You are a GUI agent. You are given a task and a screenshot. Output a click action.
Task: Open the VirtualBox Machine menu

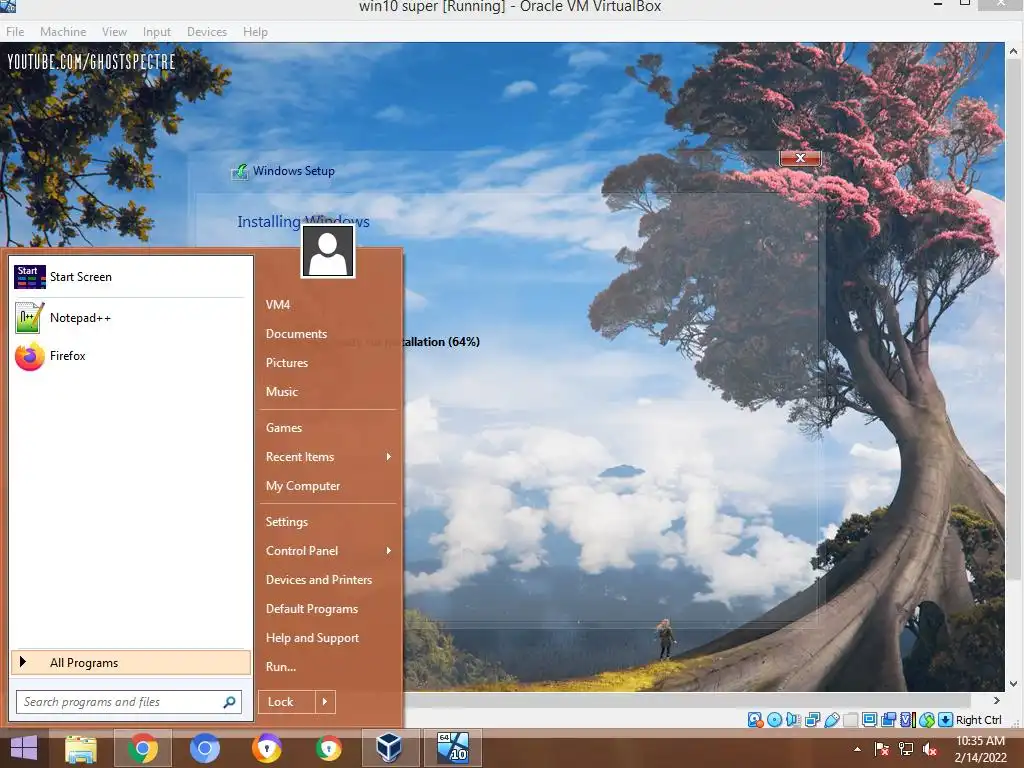[63, 31]
